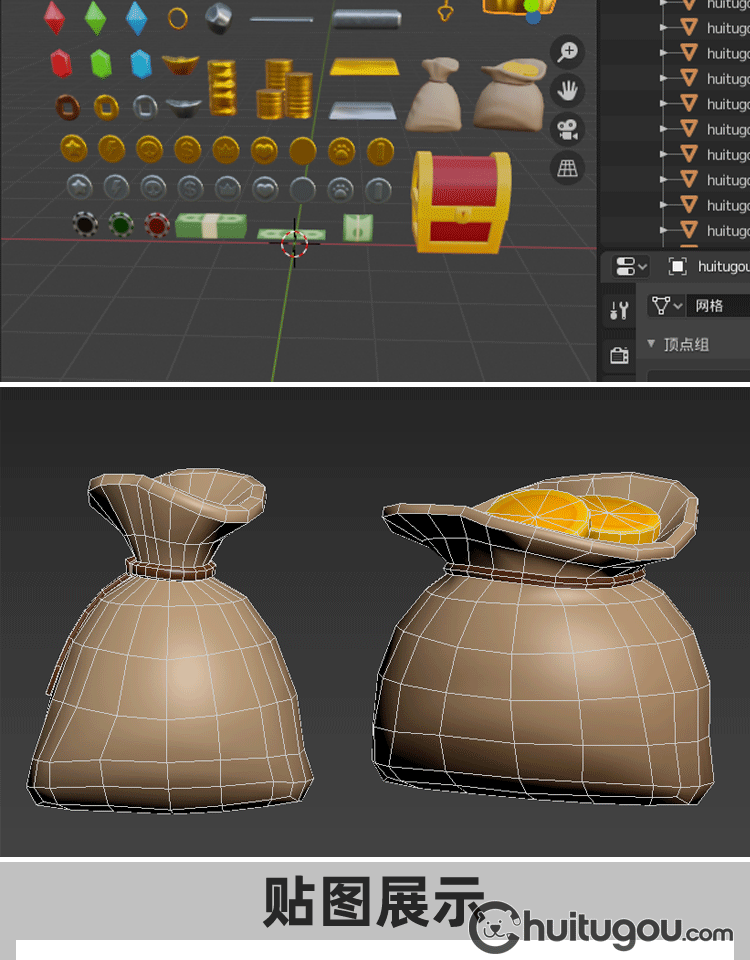Click the hand-shaped pan view button
The height and width of the screenshot is (960, 750).
tap(568, 91)
